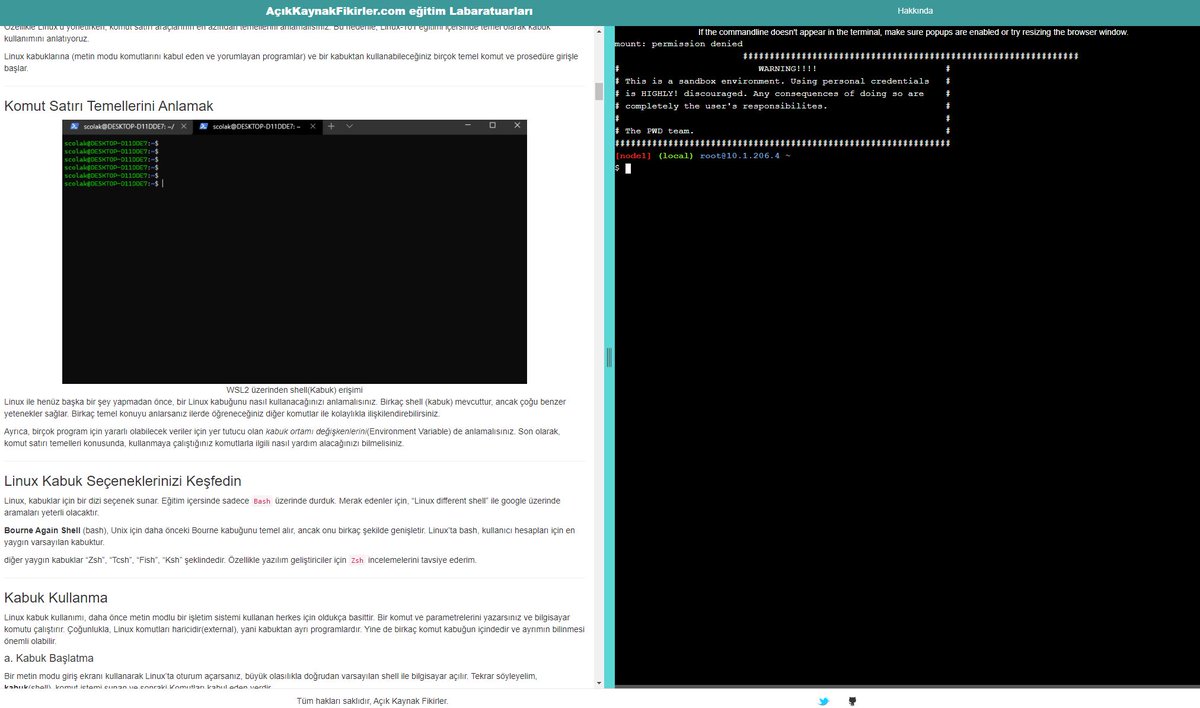Click the "Kabuk Kullanma" heading

(x=56, y=598)
